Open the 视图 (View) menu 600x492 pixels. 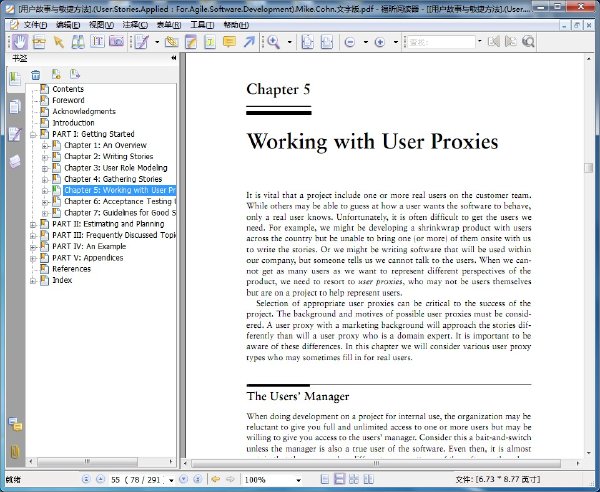pyautogui.click(x=101, y=25)
